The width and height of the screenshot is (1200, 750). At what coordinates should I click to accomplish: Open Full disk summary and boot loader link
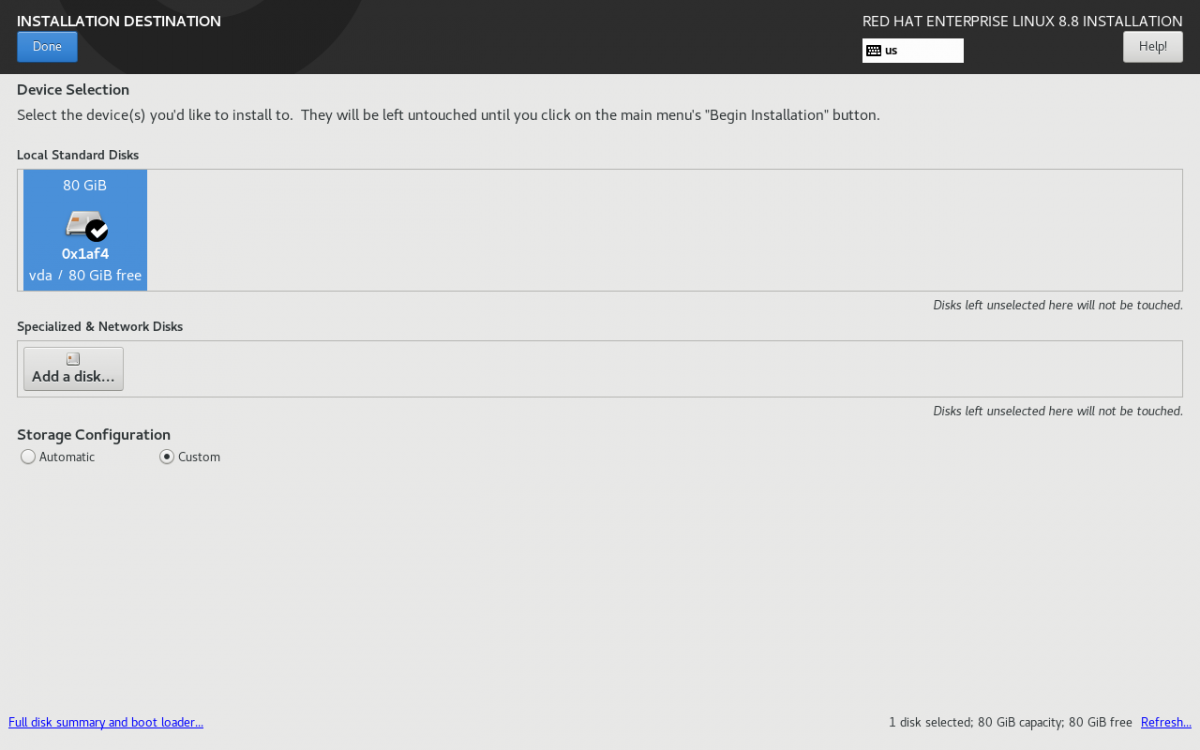tap(106, 722)
